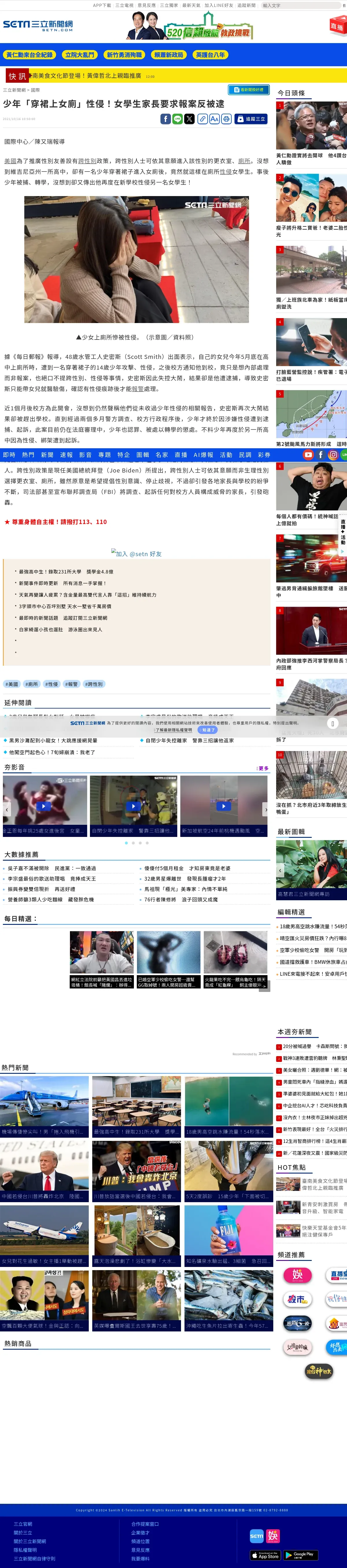This screenshot has height=1568, width=347.
Task: Open 加入LINE好友 in top bar
Action: 219,5
